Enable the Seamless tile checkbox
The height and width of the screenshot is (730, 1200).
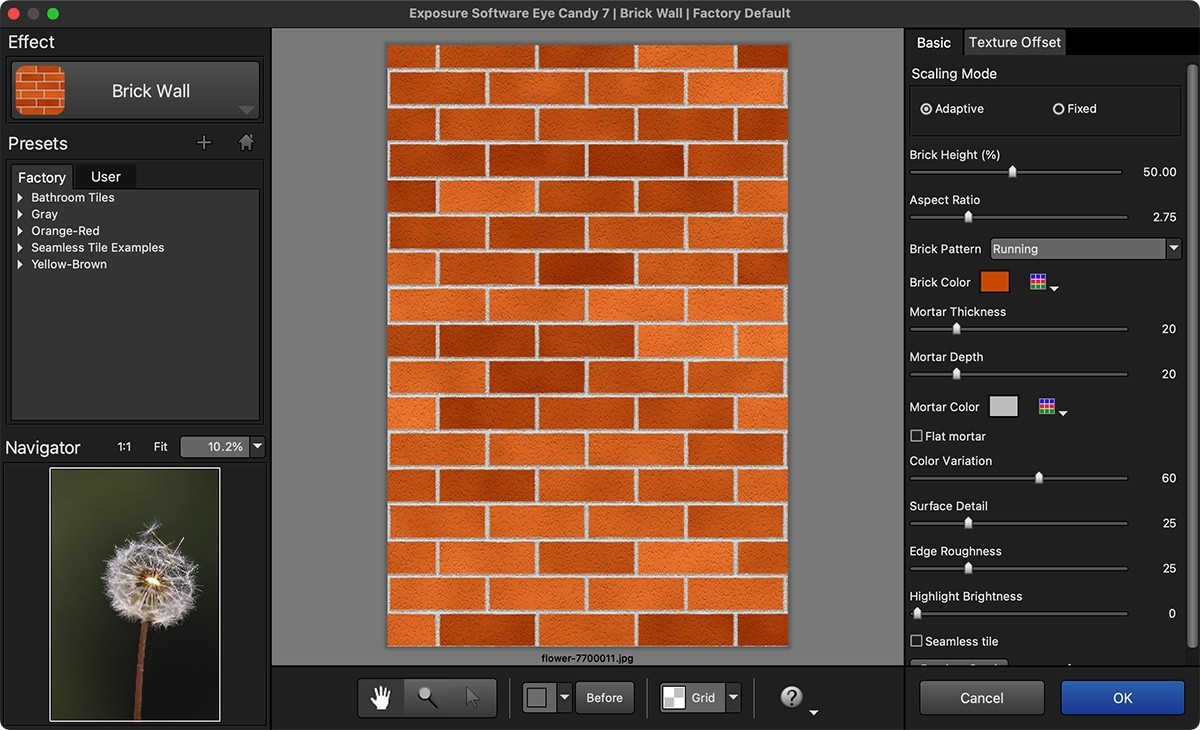pyautogui.click(x=916, y=641)
